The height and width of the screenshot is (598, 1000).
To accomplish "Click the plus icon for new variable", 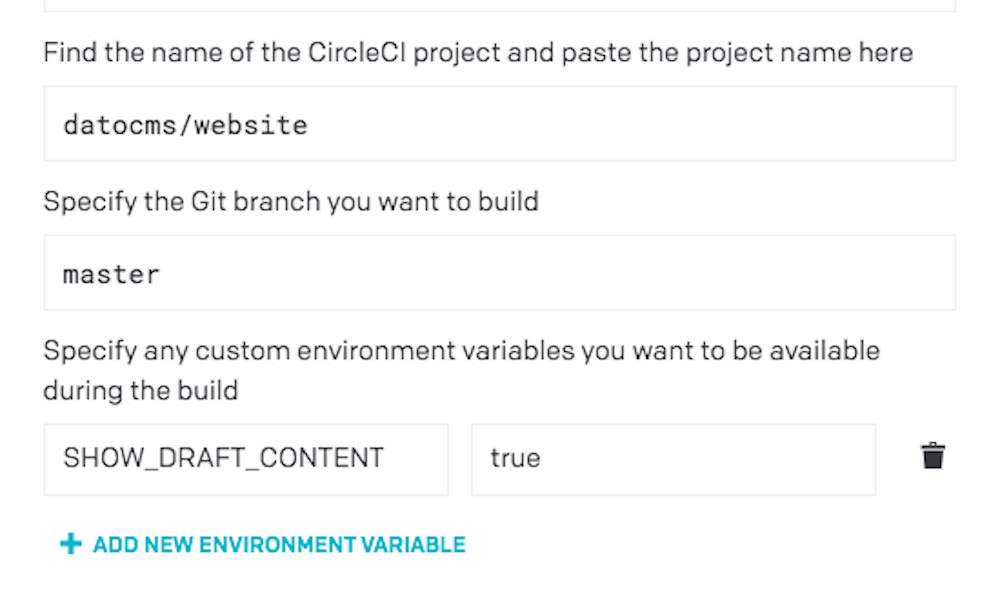I will [x=71, y=544].
